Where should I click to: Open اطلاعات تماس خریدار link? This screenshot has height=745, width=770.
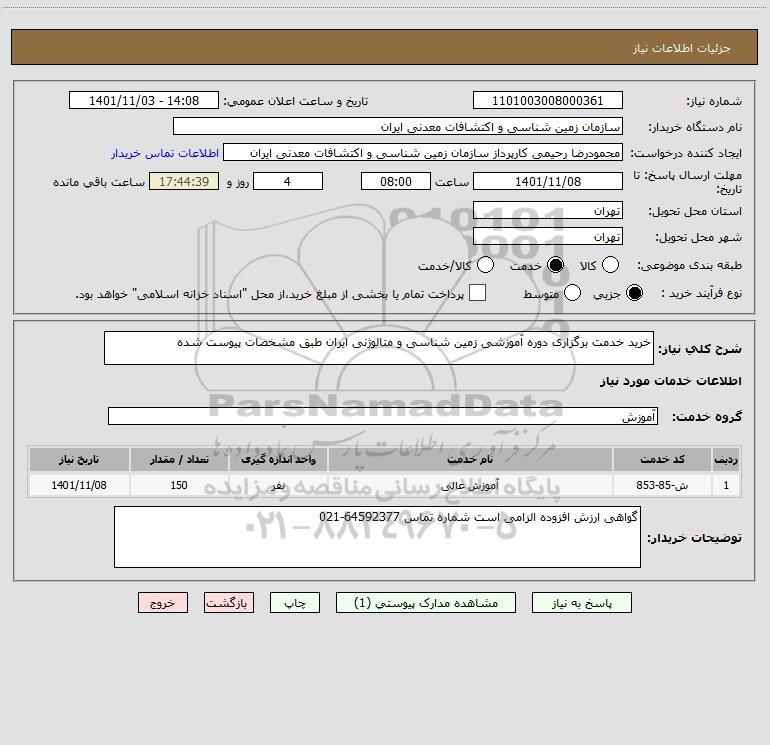[165, 153]
